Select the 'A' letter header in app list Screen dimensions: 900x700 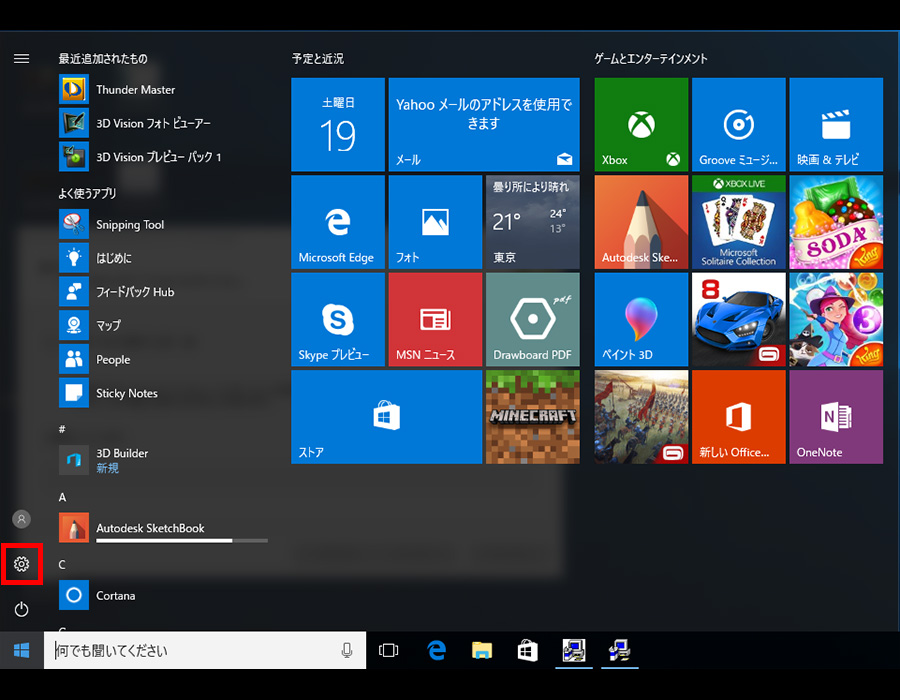click(x=62, y=497)
